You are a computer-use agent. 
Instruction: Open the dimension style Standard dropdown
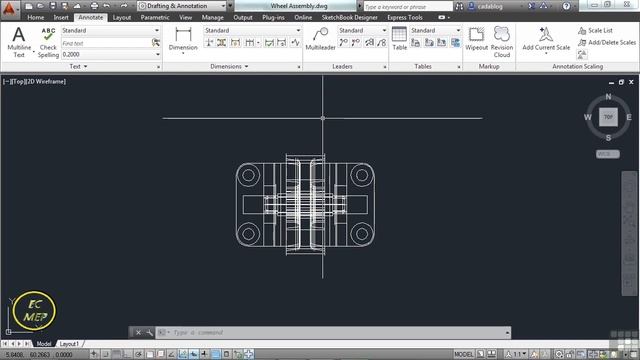pyautogui.click(x=252, y=30)
